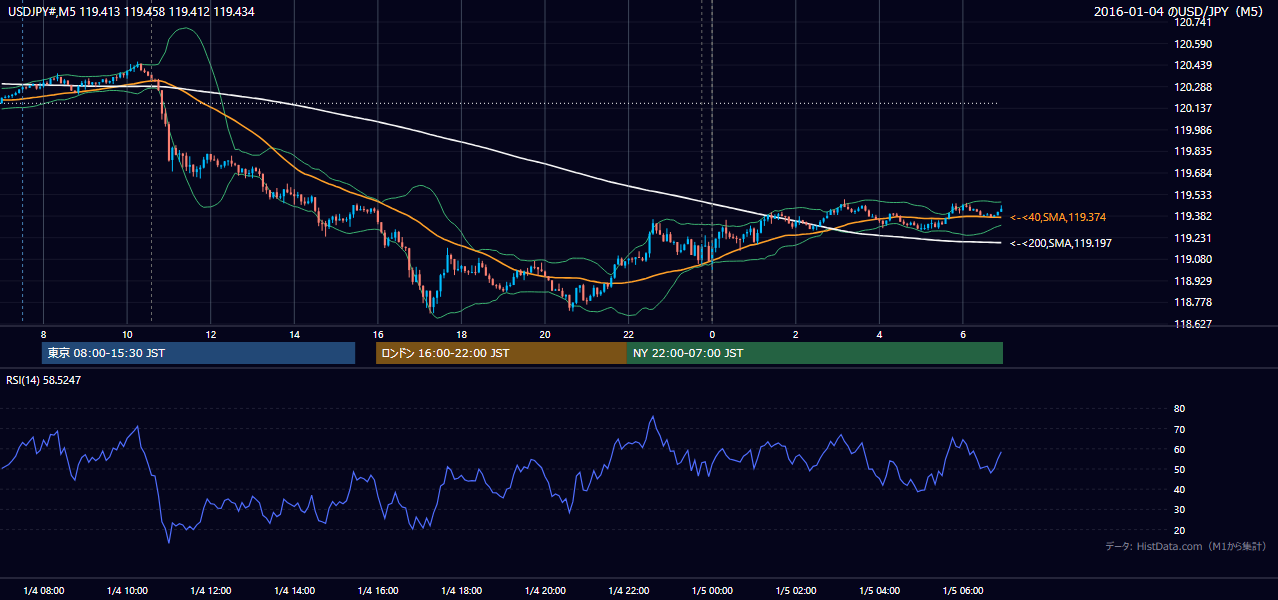The width and height of the screenshot is (1278, 600).
Task: Click the RSI 20 level label
Action: [1179, 530]
